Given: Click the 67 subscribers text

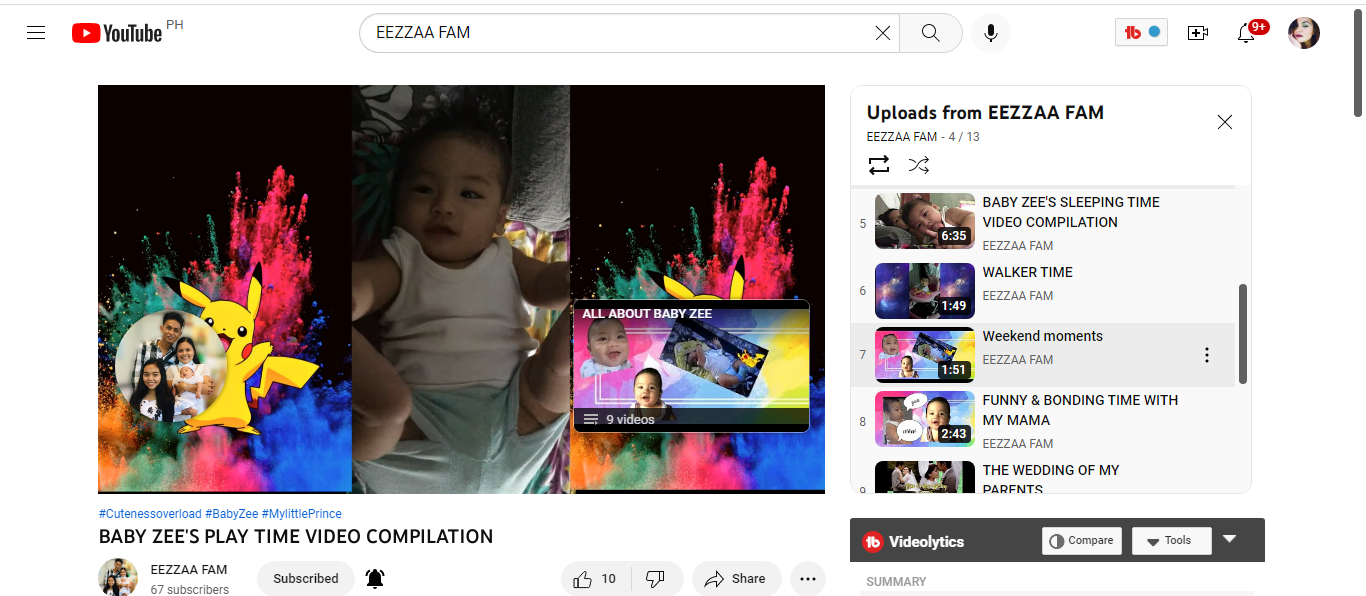Looking at the screenshot, I should coord(189,590).
